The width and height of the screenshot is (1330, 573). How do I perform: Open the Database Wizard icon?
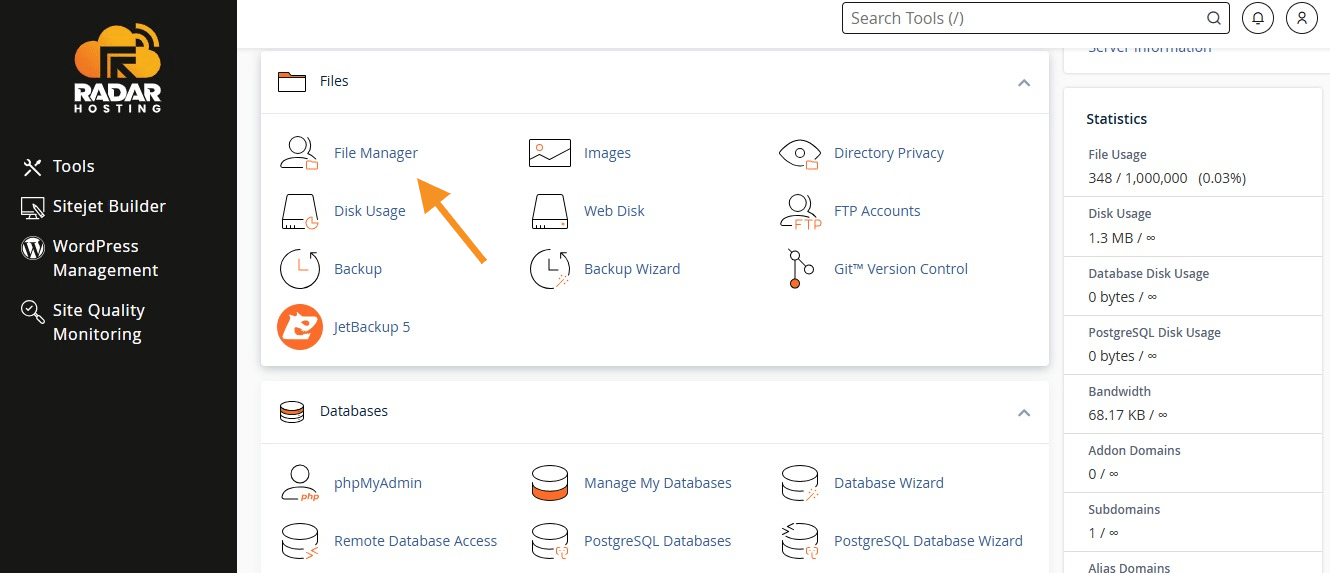(799, 483)
